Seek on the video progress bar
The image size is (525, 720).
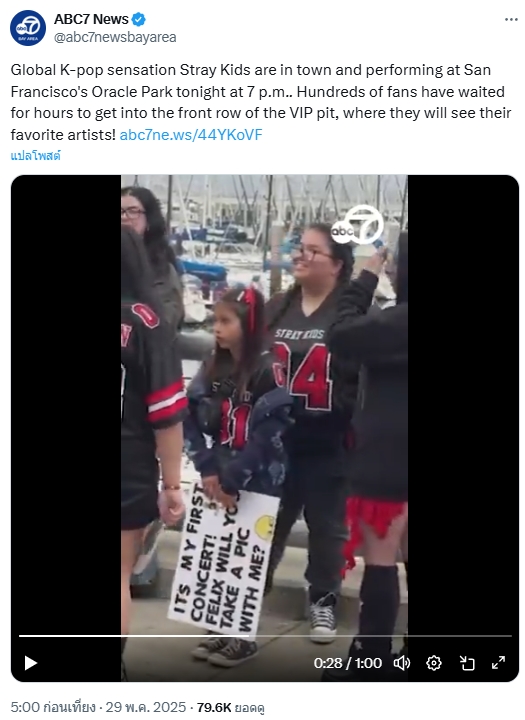point(265,636)
